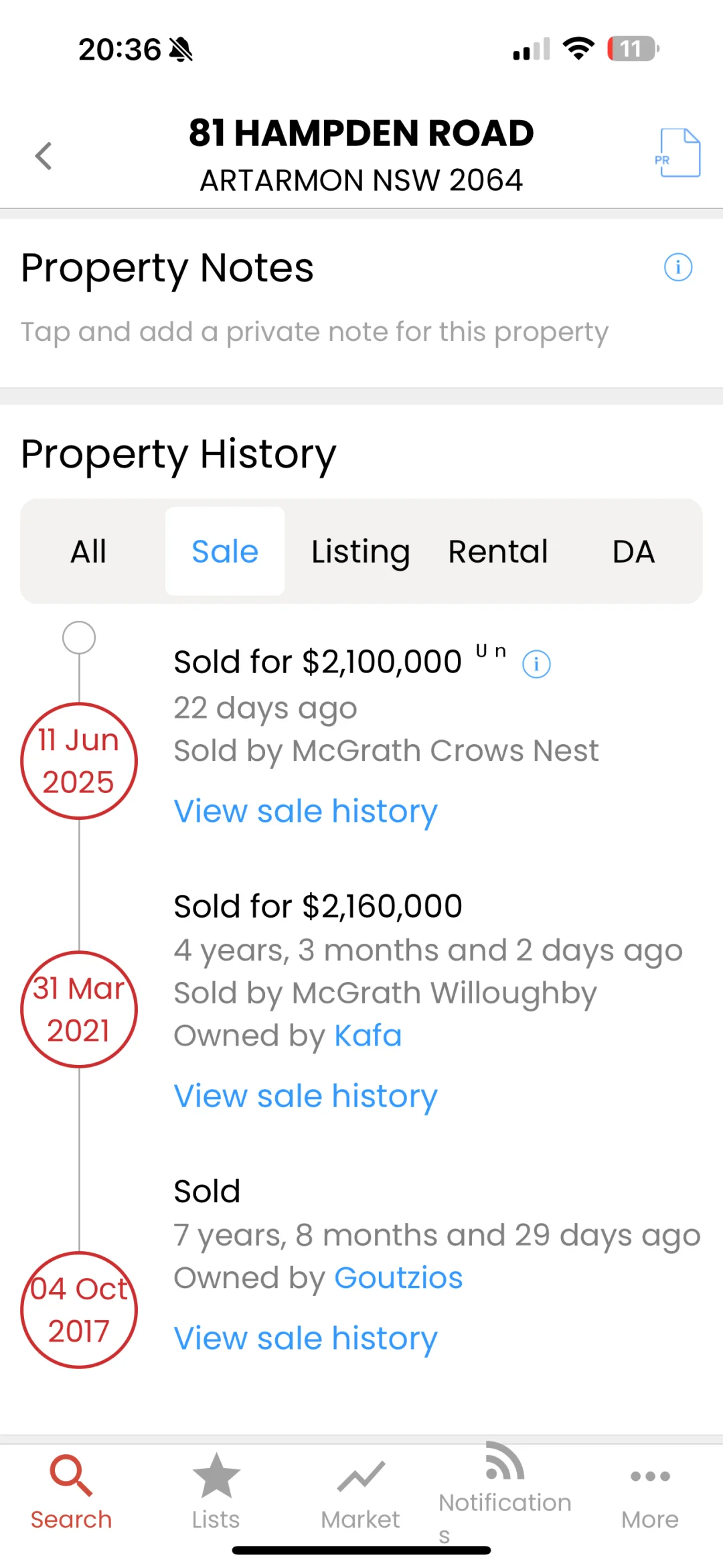Viewport: 723px width, 1568px height.
Task: View sale history for 04 Oct 2017
Action: click(x=305, y=1339)
